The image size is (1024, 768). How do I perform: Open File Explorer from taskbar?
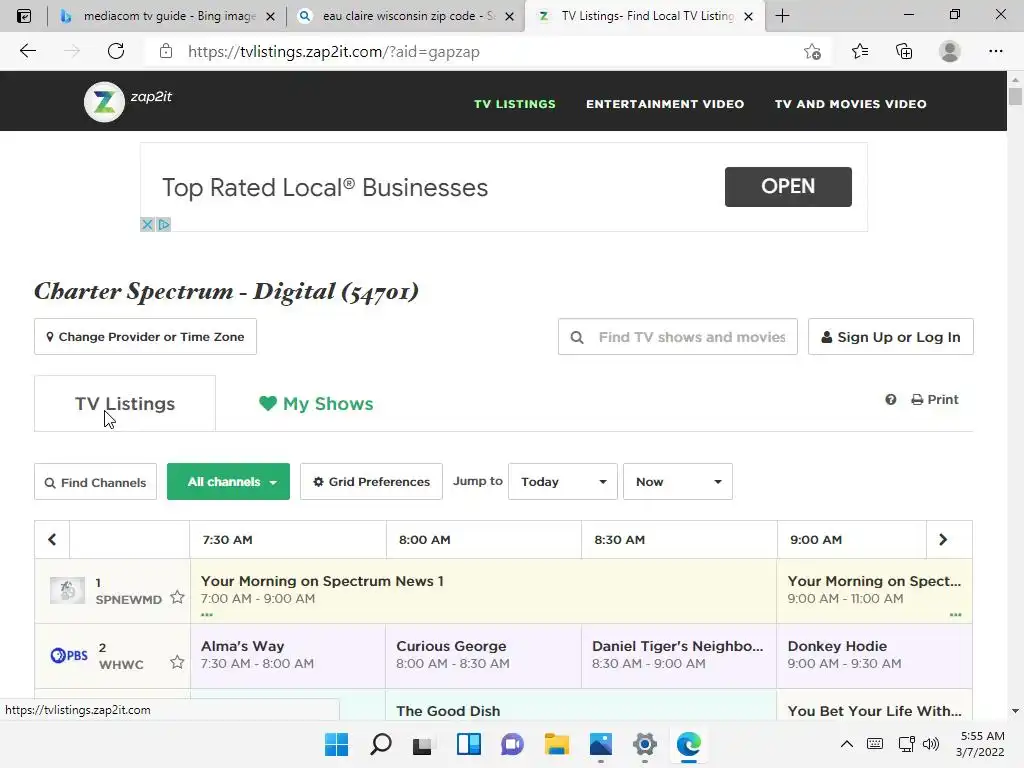click(x=556, y=744)
